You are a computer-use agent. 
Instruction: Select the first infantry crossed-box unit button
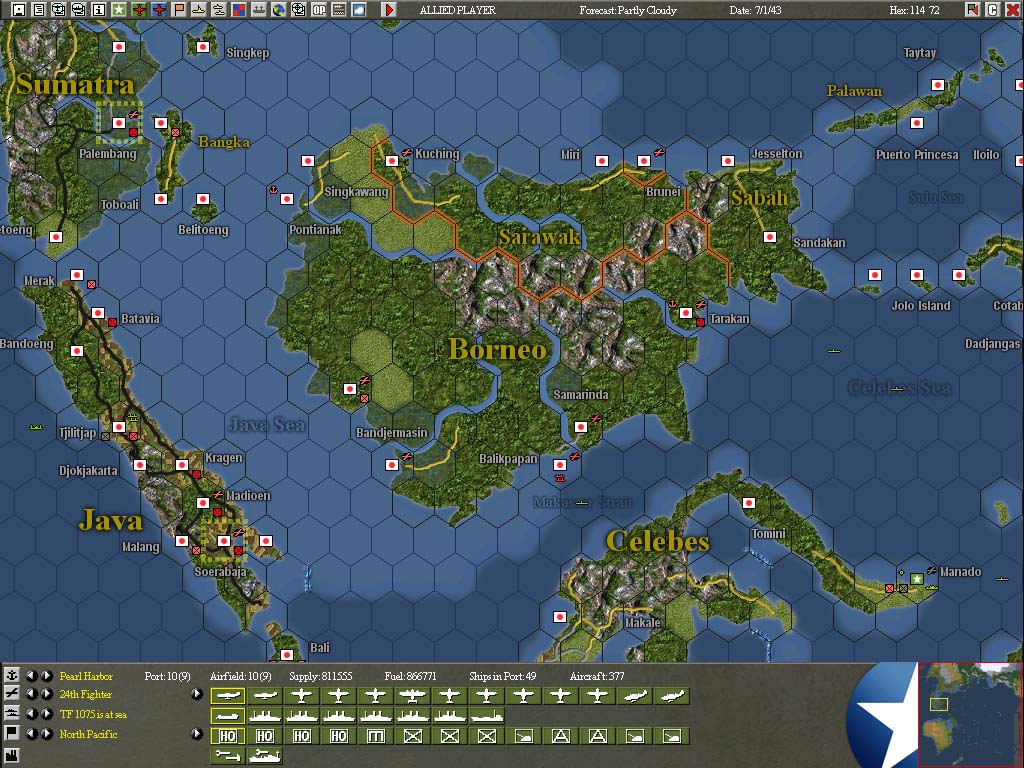[x=412, y=737]
